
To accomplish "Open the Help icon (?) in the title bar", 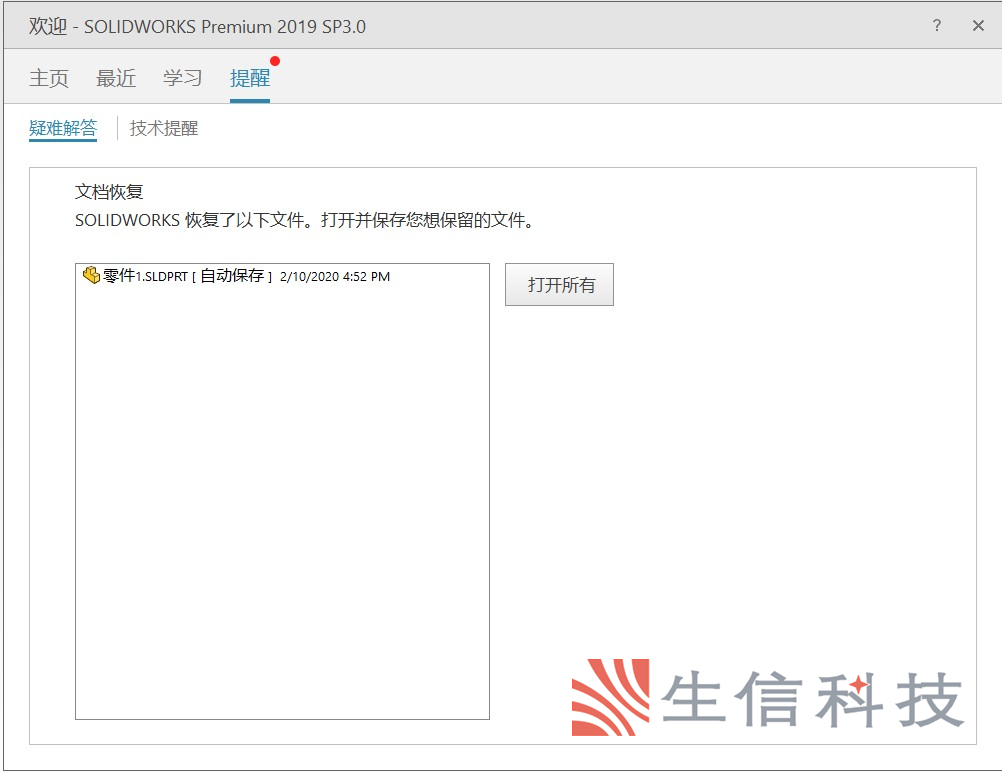I will [936, 26].
